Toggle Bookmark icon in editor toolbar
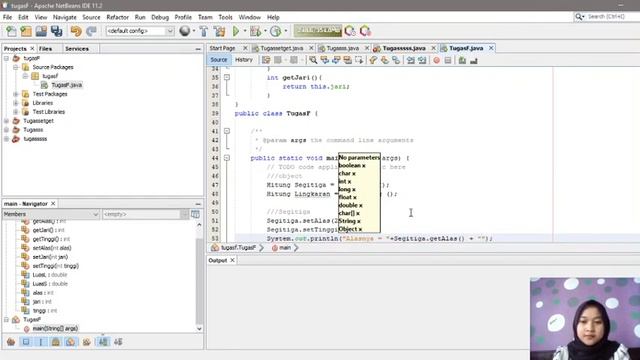Image resolution: width=640 pixels, height=360 pixels. point(396,60)
